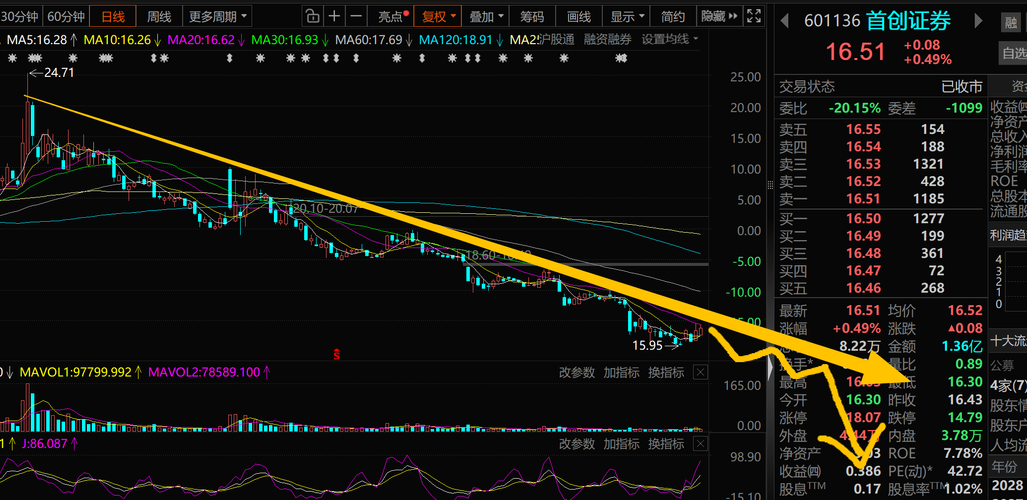Expand the 隐藏 double-arrow control
The height and width of the screenshot is (500, 1027).
coord(720,16)
